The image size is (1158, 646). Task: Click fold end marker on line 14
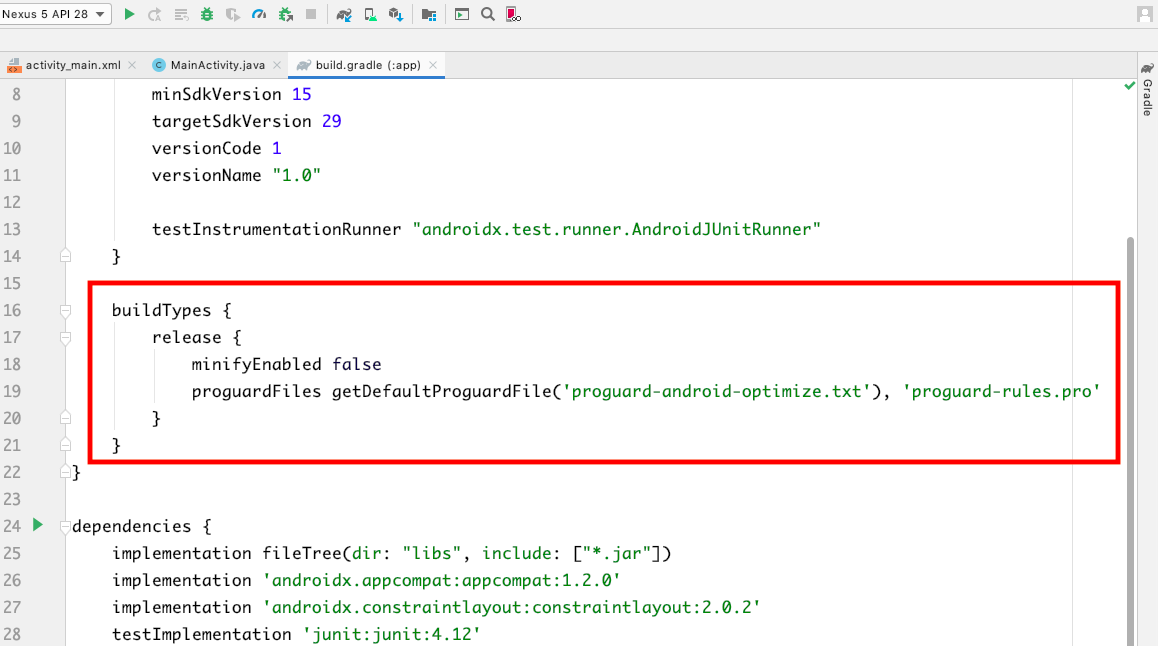click(x=66, y=255)
